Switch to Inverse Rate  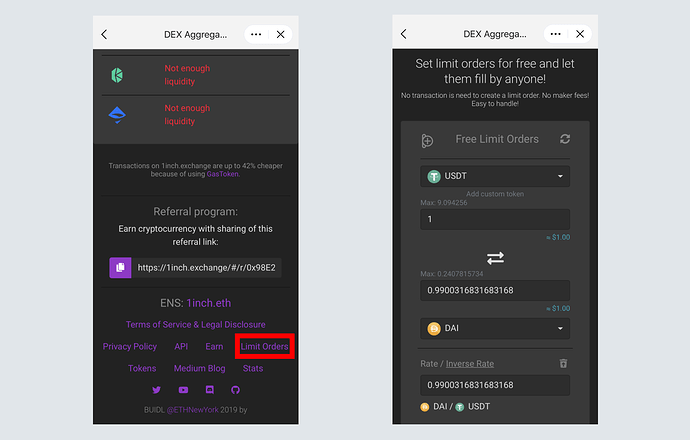470,364
